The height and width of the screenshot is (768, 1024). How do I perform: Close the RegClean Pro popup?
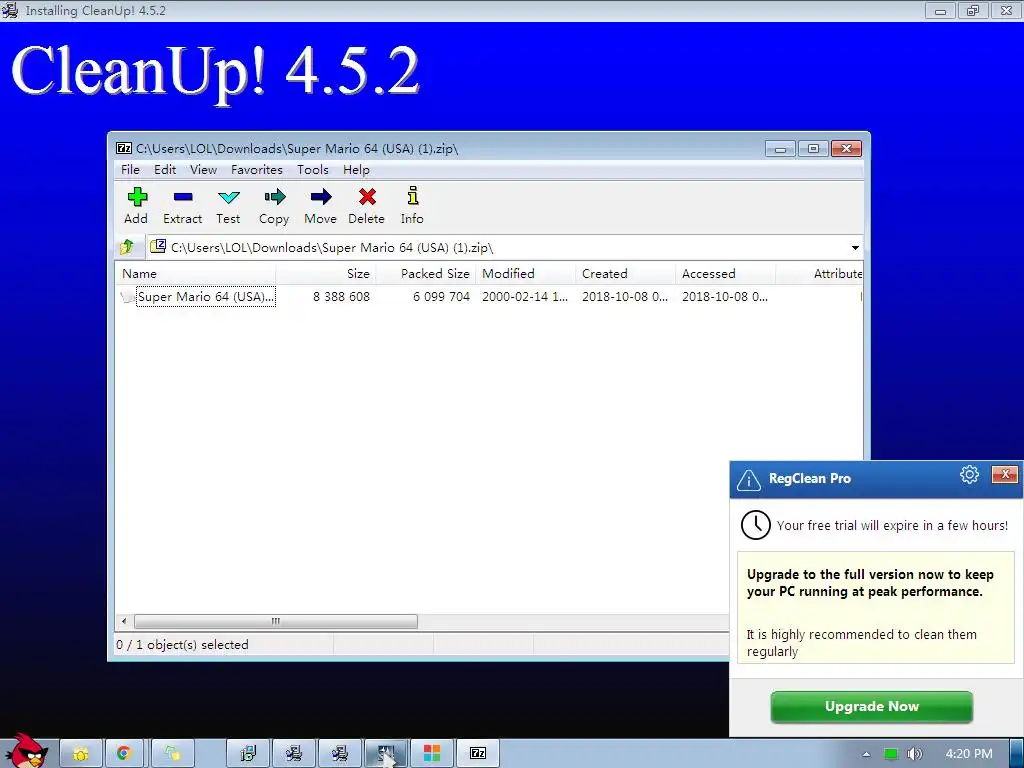pos(1004,474)
